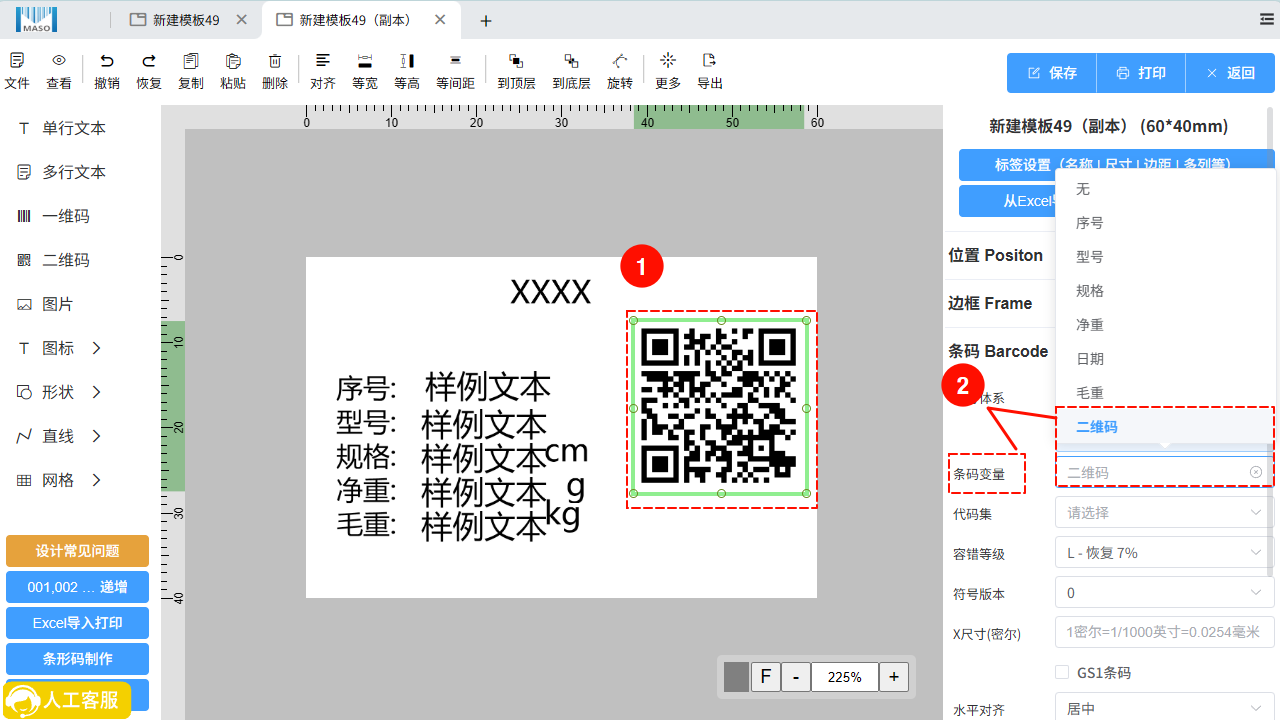This screenshot has width=1280, height=720.
Task: Open the 符号版本 dropdown
Action: 1165,592
